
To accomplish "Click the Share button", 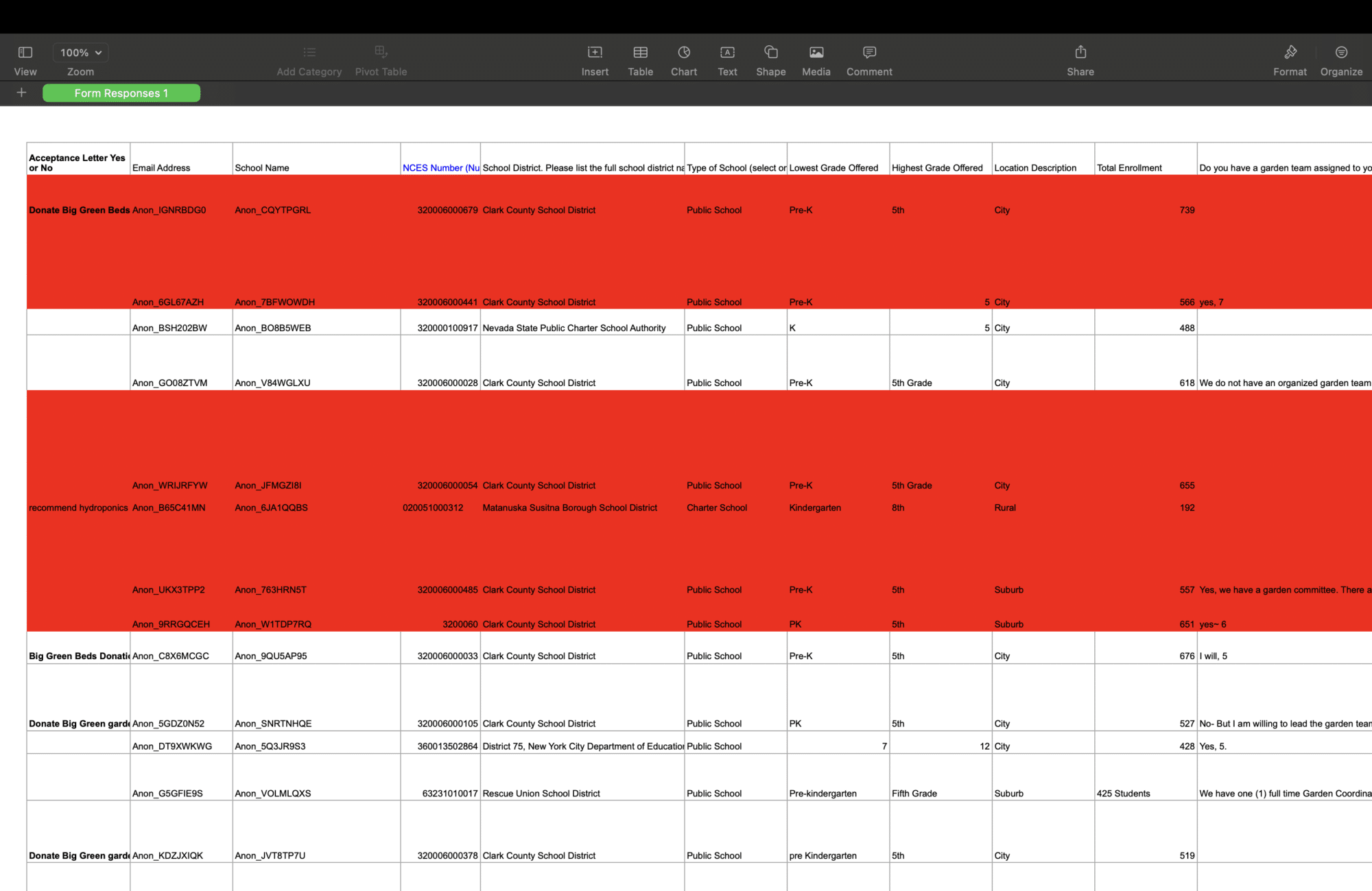I will coord(1080,60).
